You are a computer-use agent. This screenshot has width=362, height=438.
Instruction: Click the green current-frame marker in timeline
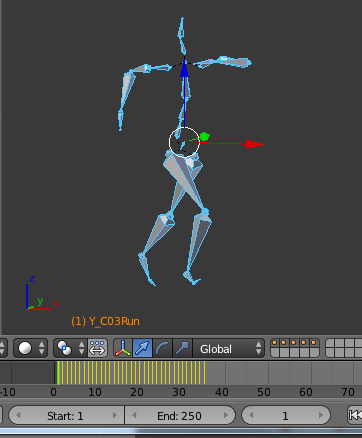(x=58, y=373)
